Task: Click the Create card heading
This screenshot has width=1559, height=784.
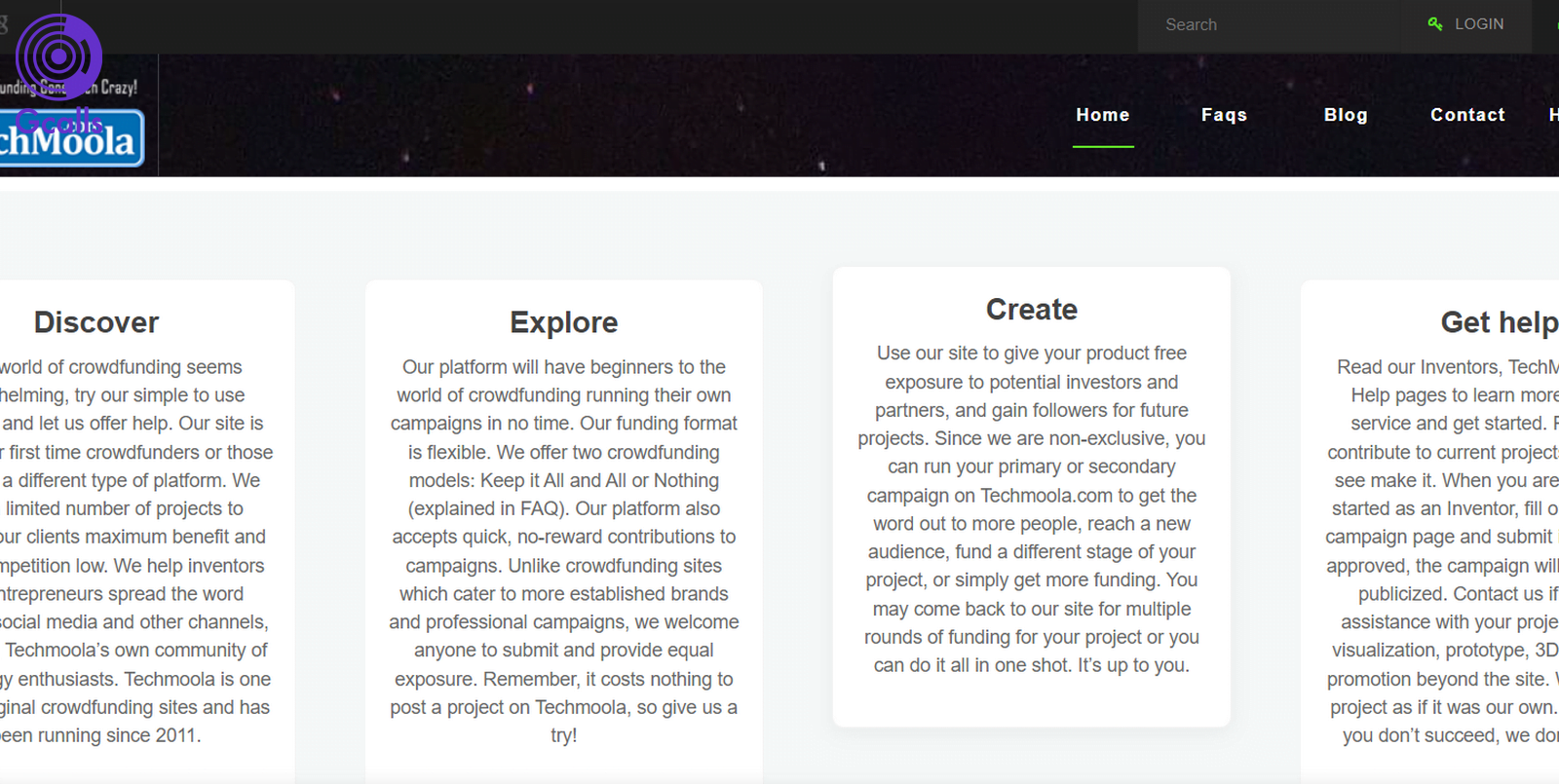Action: (1031, 310)
